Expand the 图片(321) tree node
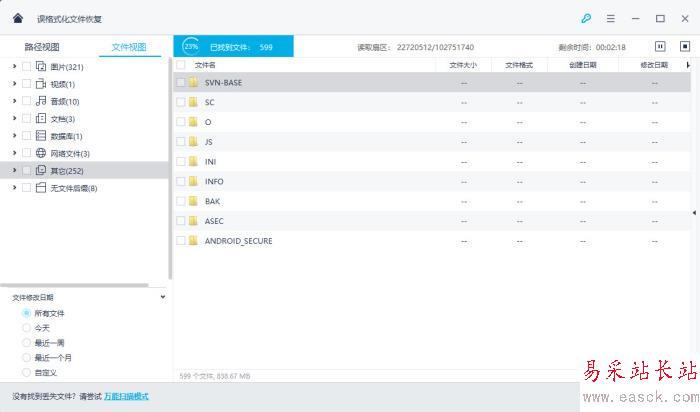 click(x=14, y=67)
